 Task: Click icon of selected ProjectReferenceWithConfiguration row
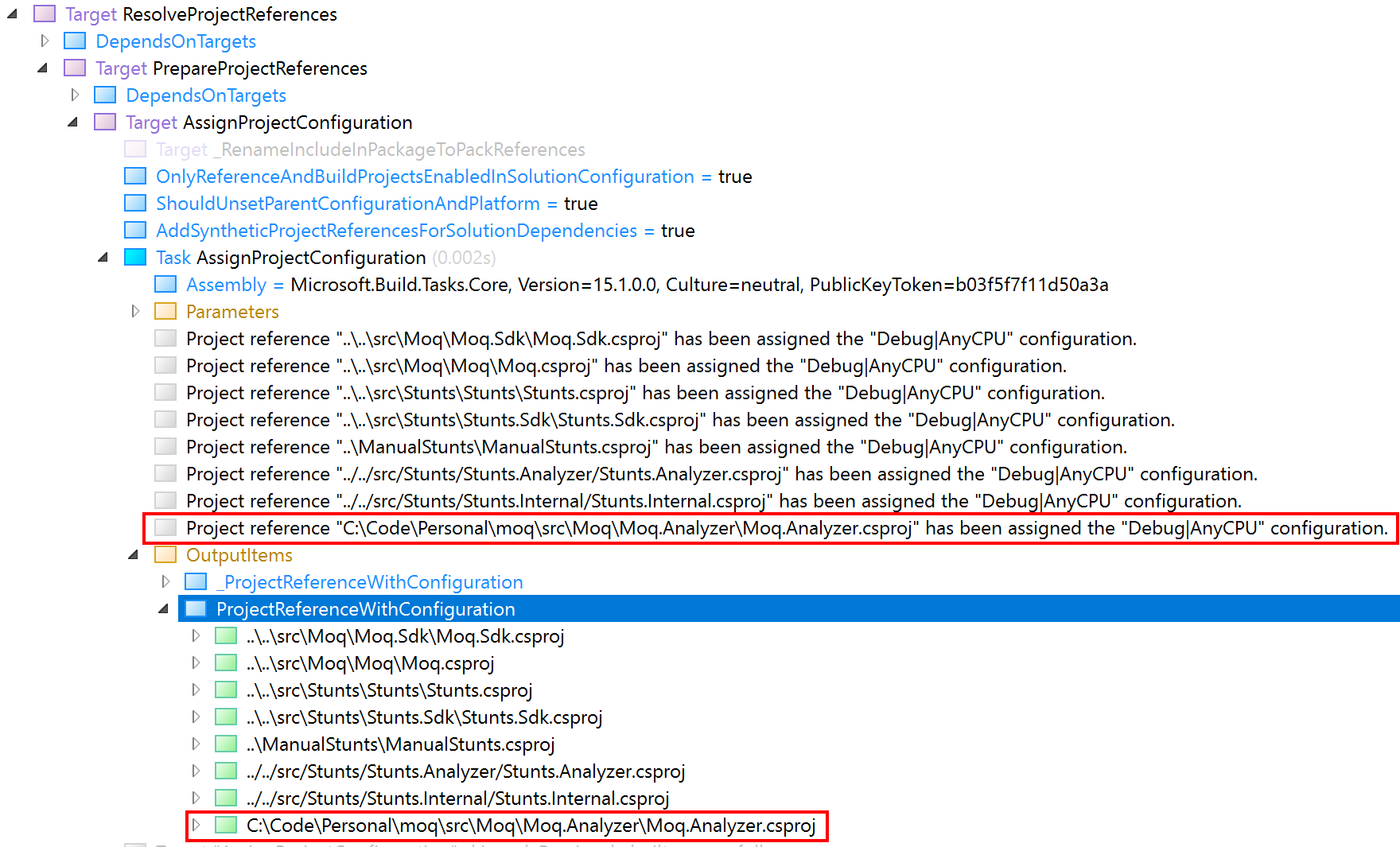(x=196, y=608)
